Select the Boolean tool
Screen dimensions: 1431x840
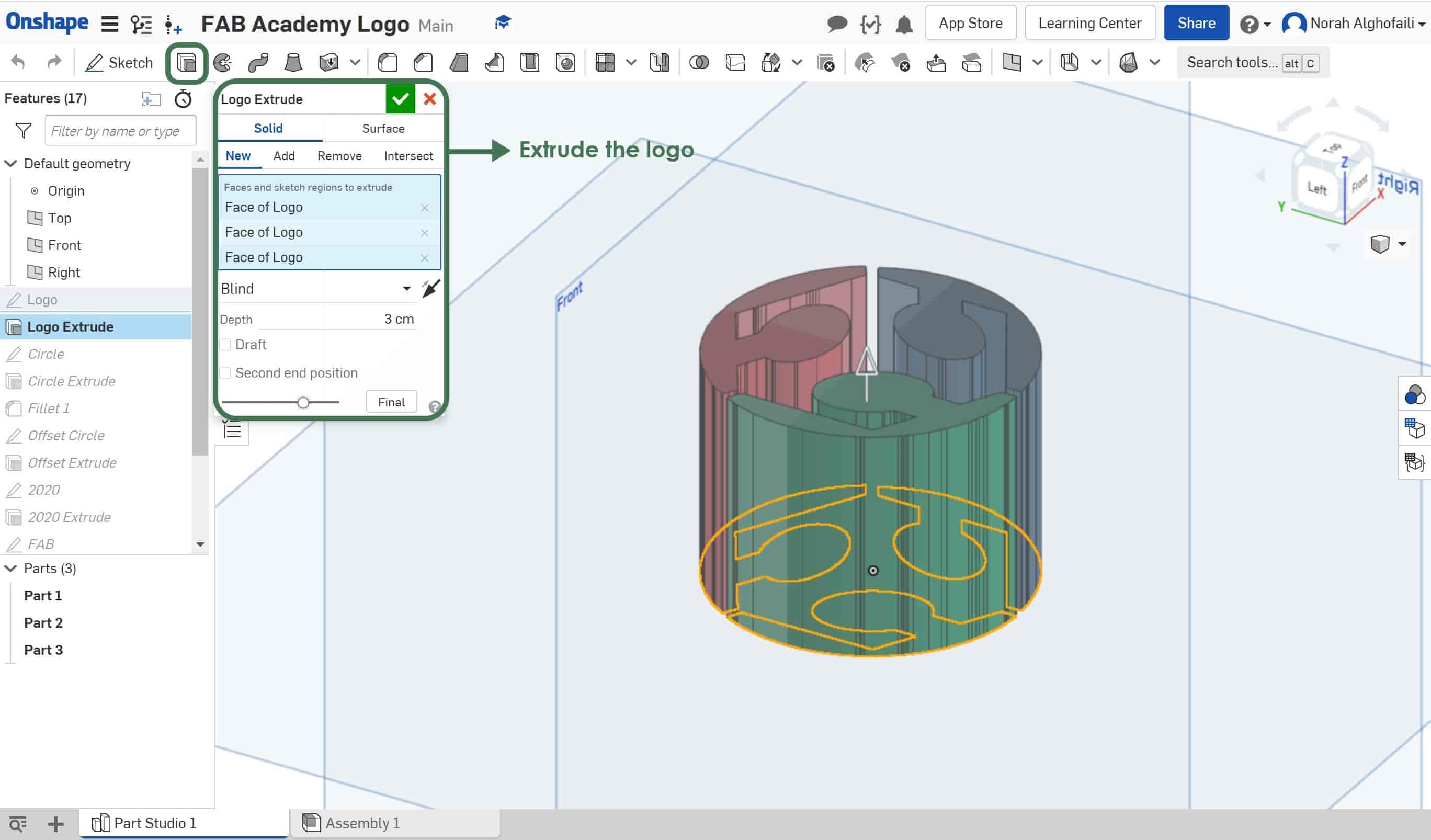tap(699, 62)
